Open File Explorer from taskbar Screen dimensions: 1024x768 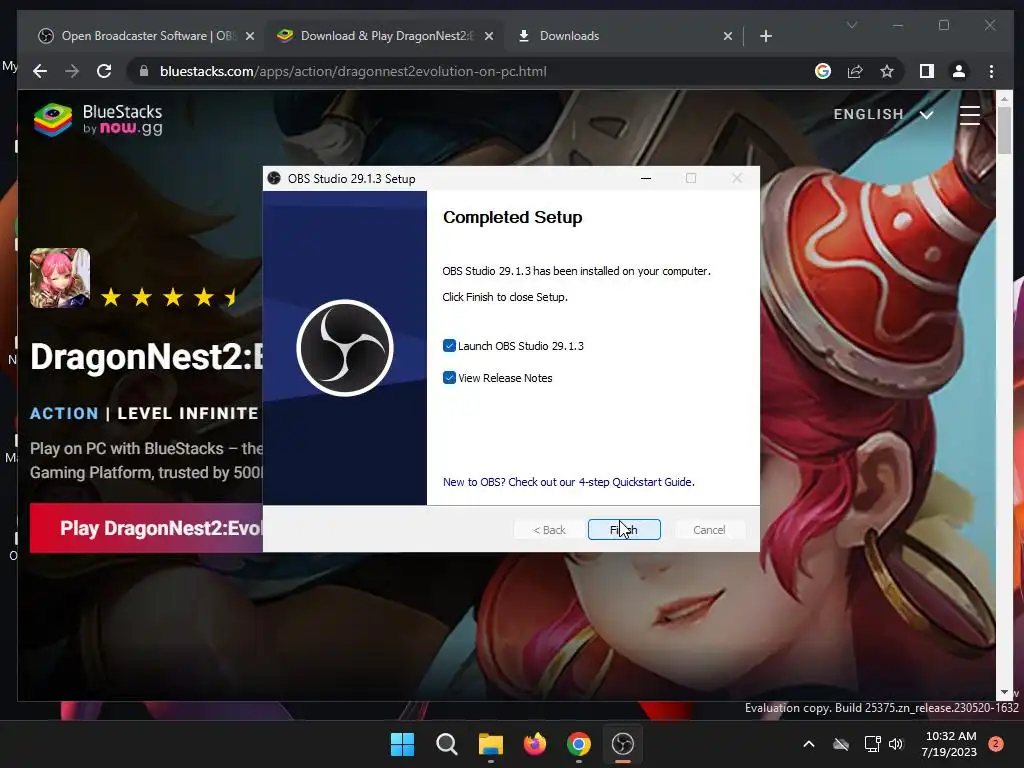click(490, 744)
